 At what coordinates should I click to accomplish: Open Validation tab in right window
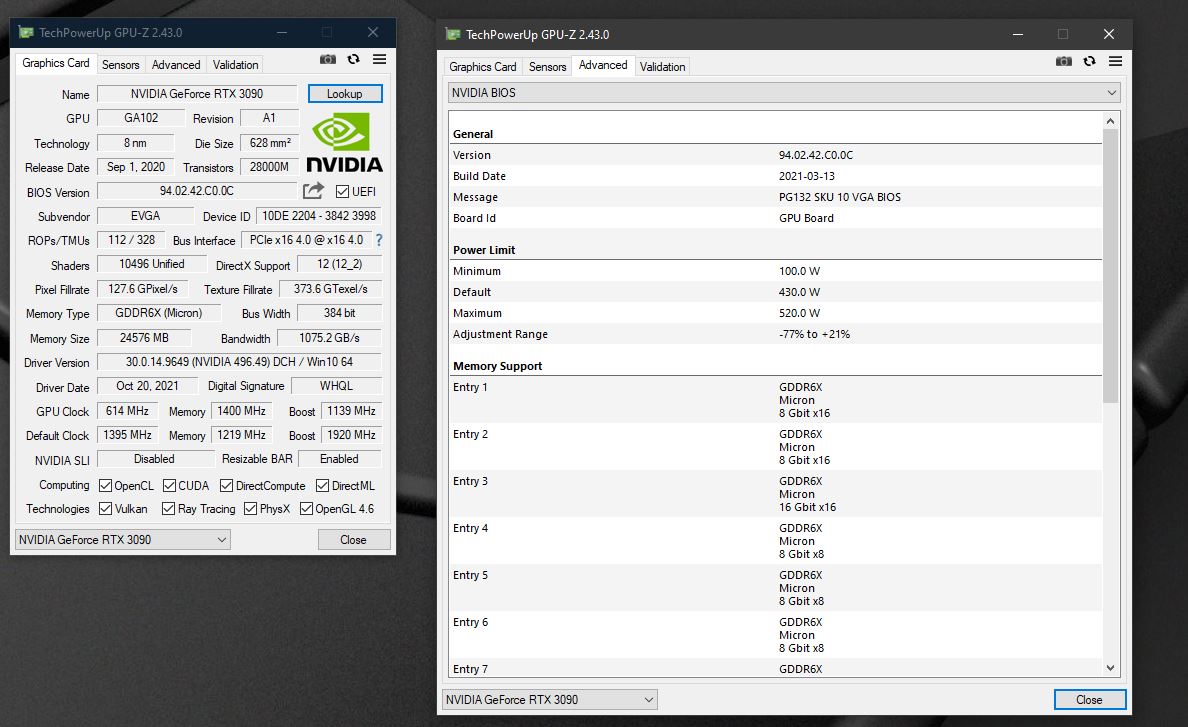[662, 67]
